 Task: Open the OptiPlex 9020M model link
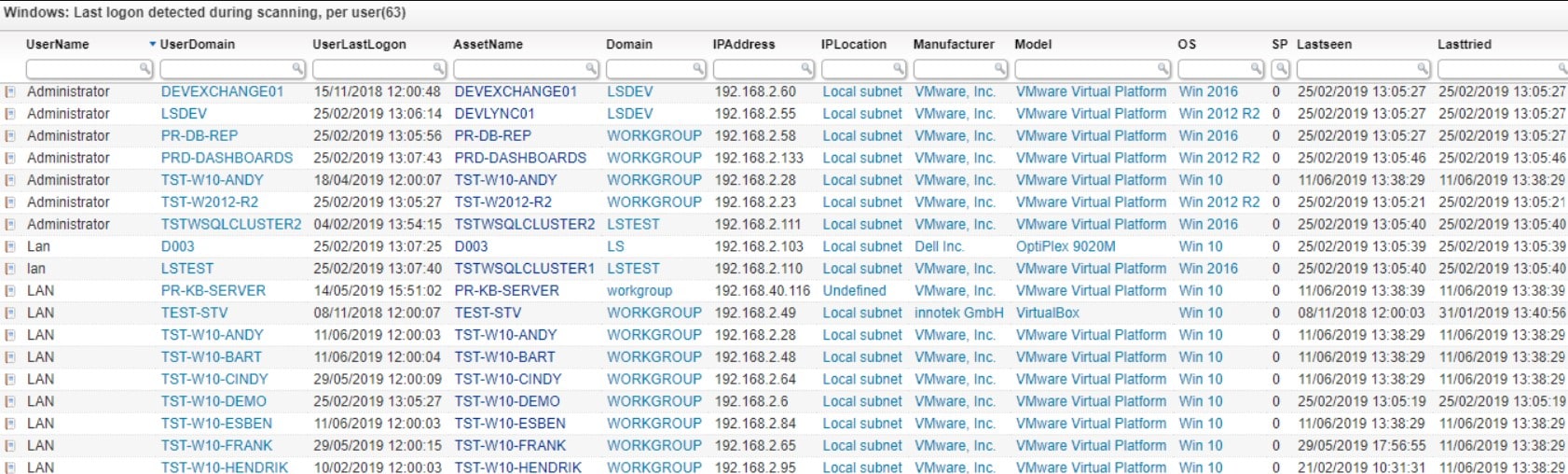[x=1066, y=246]
